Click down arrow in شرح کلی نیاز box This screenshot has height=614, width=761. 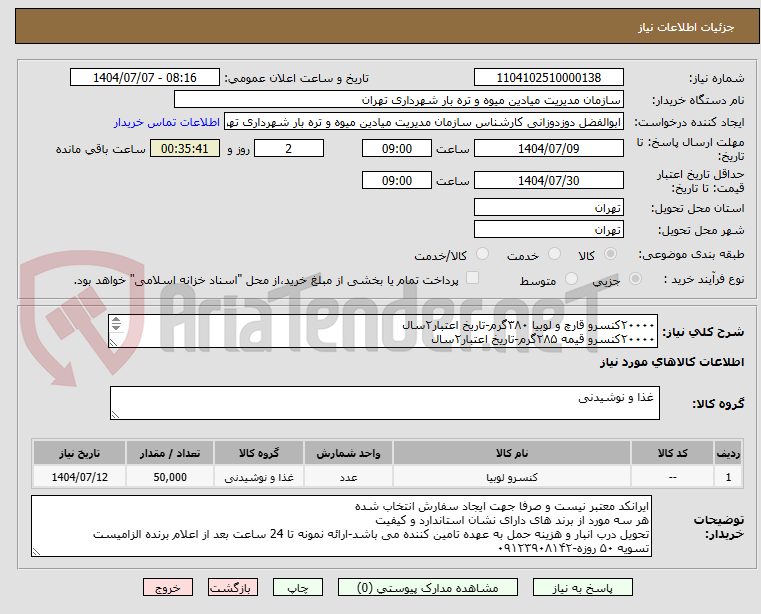[x=116, y=330]
